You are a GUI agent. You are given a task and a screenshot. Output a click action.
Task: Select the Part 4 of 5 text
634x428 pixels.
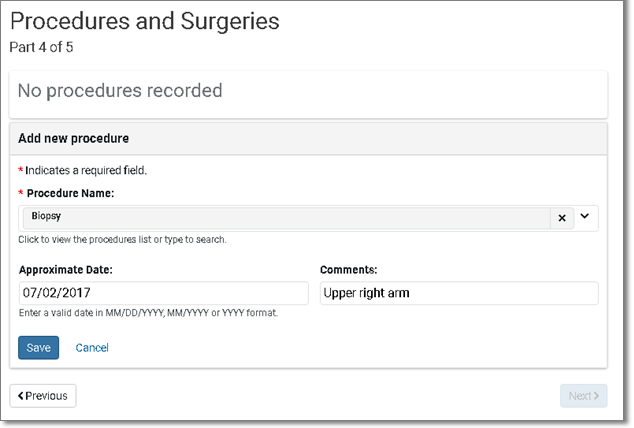41,47
